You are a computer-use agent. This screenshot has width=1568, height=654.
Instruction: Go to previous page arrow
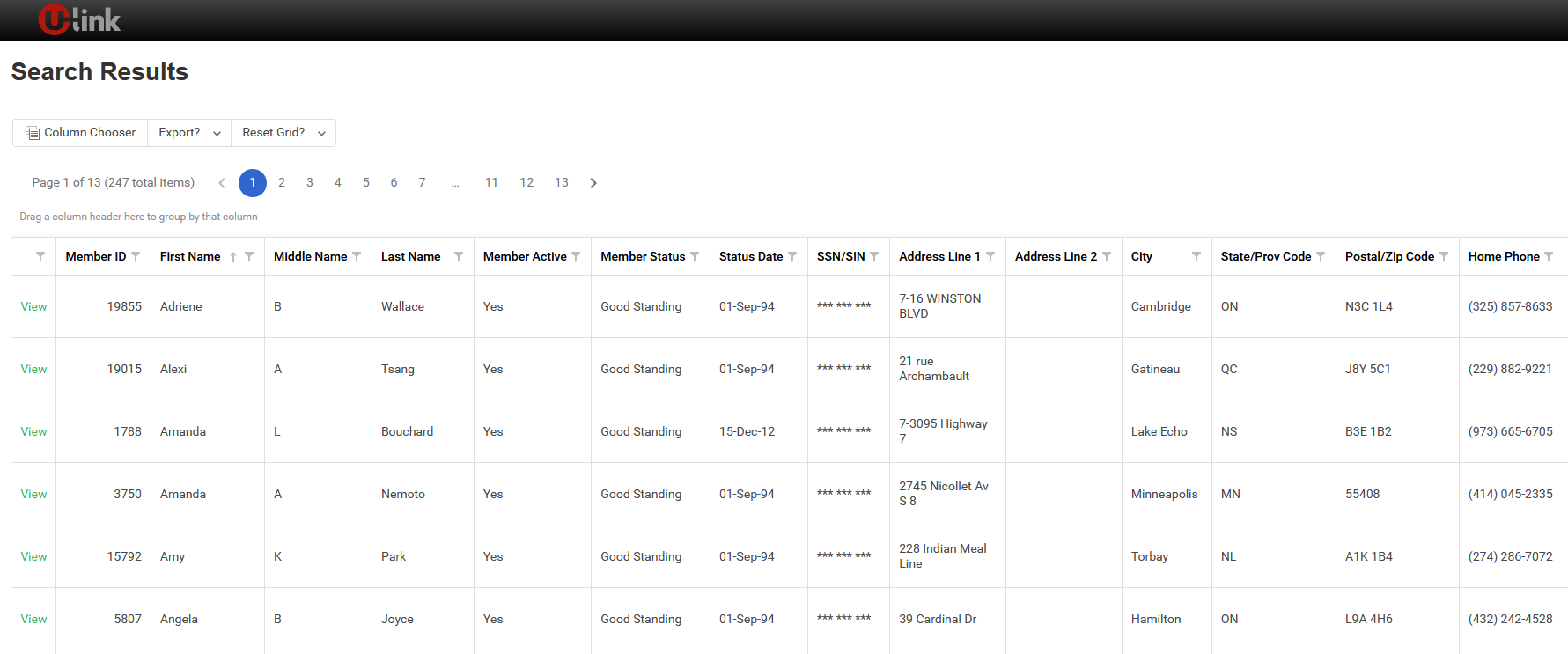222,183
